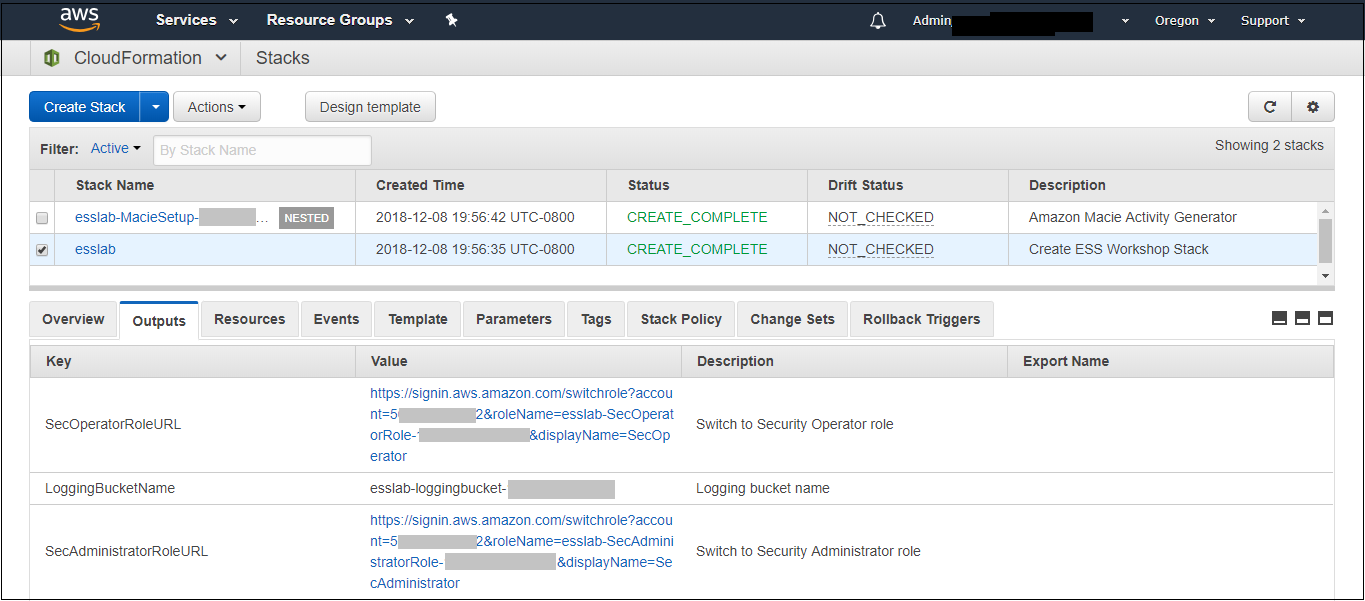This screenshot has height=601, width=1365.
Task: Open the Tags tab
Action: point(596,319)
